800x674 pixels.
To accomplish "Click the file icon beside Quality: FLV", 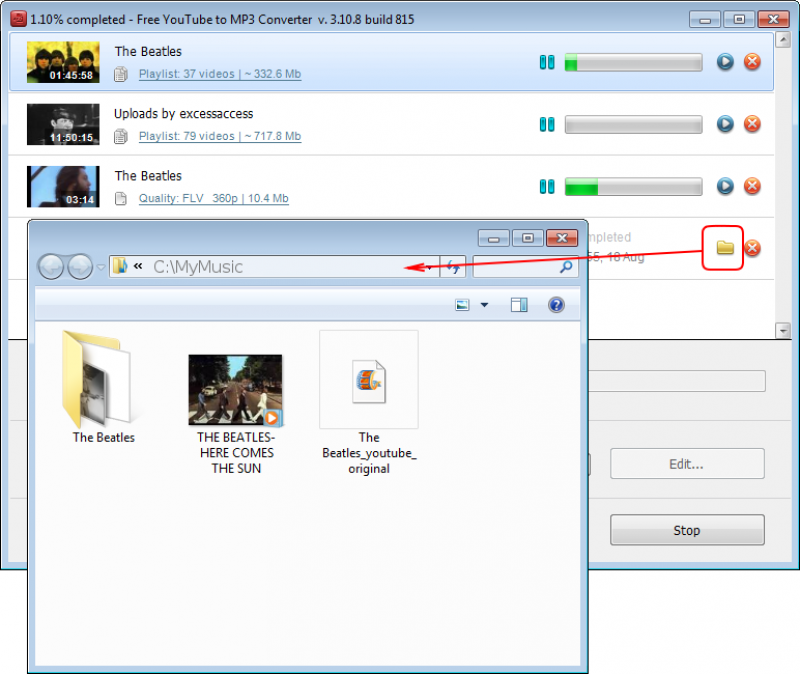I will (121, 198).
